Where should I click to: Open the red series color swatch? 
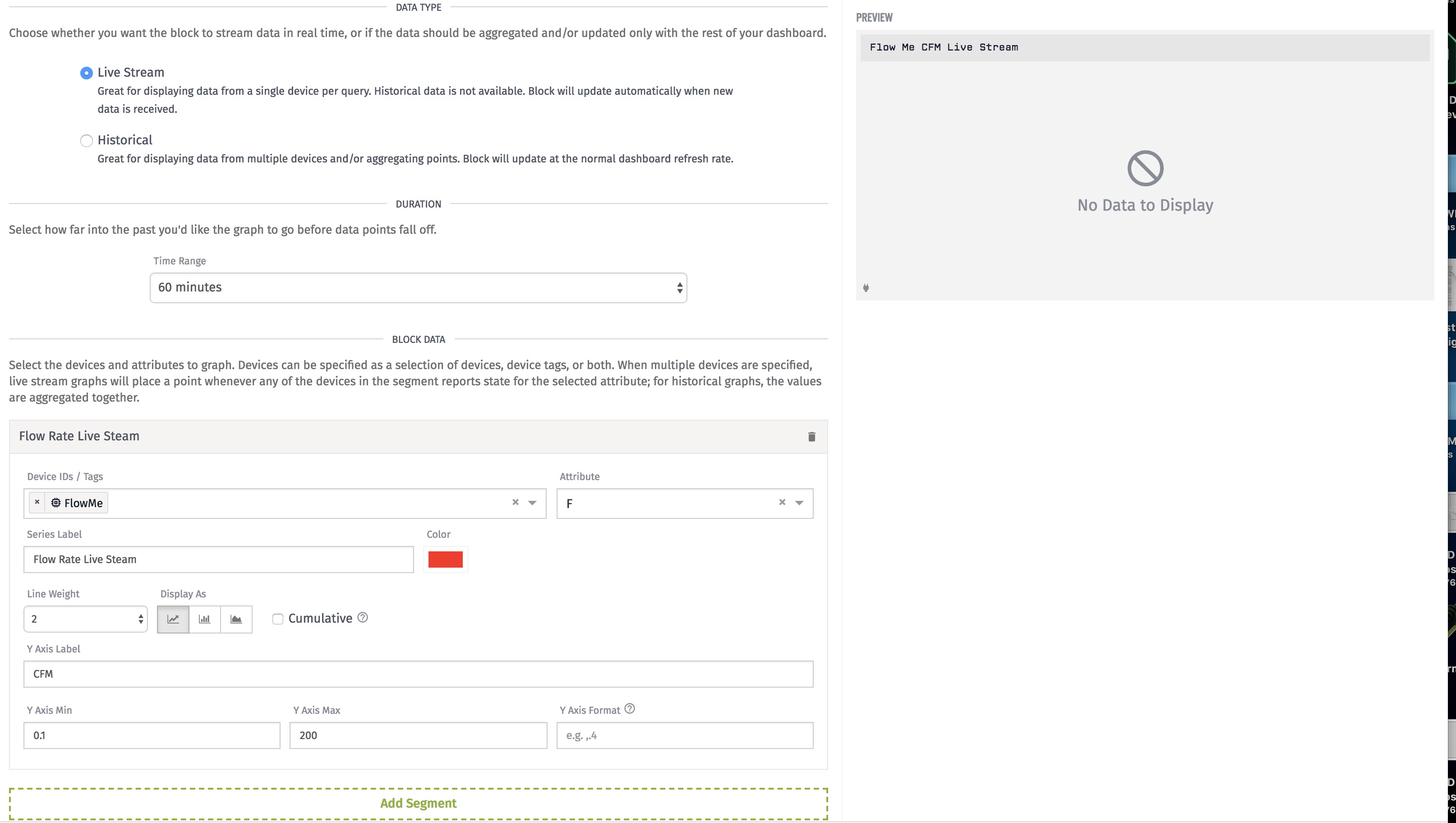click(x=445, y=559)
